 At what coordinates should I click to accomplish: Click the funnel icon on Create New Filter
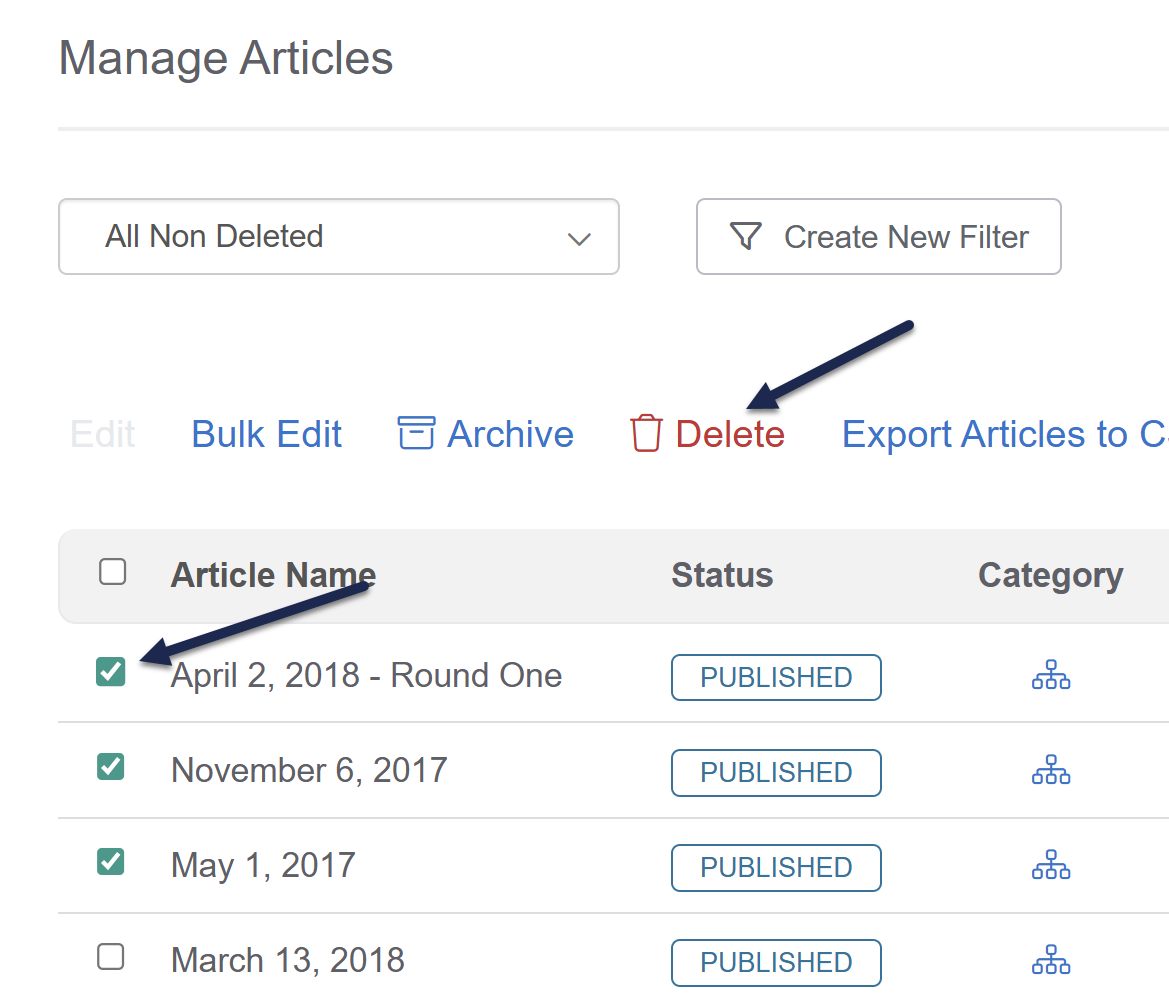coord(746,236)
